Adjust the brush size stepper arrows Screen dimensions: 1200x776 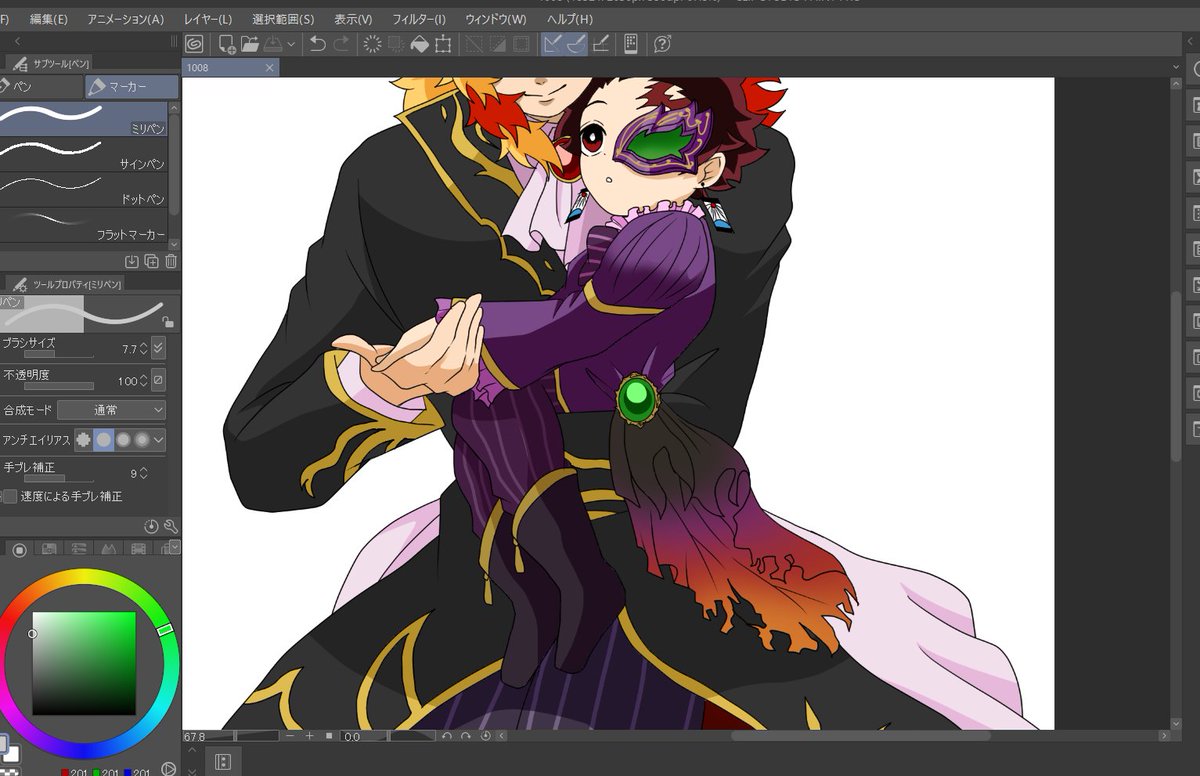[143, 349]
